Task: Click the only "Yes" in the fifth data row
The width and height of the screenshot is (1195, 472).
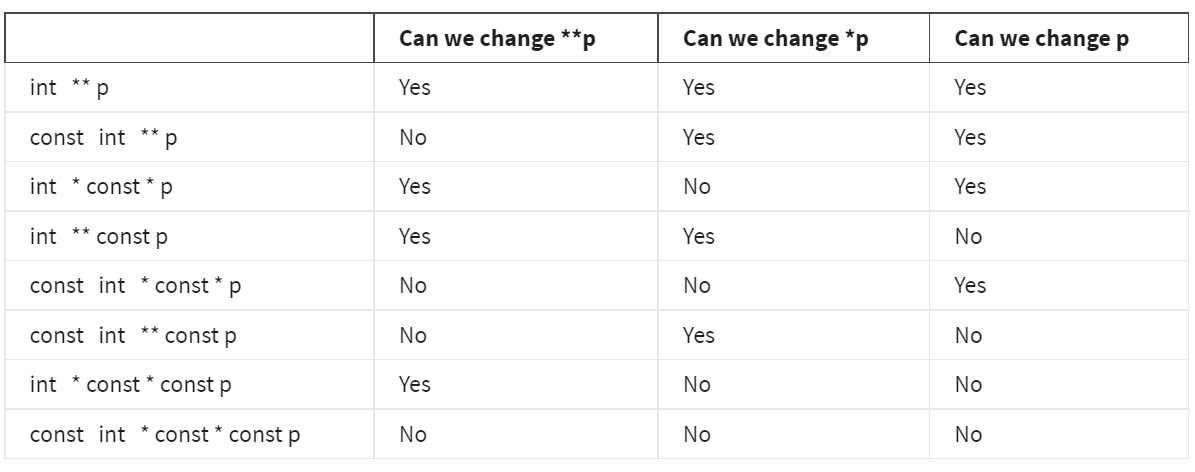Action: click(x=970, y=286)
